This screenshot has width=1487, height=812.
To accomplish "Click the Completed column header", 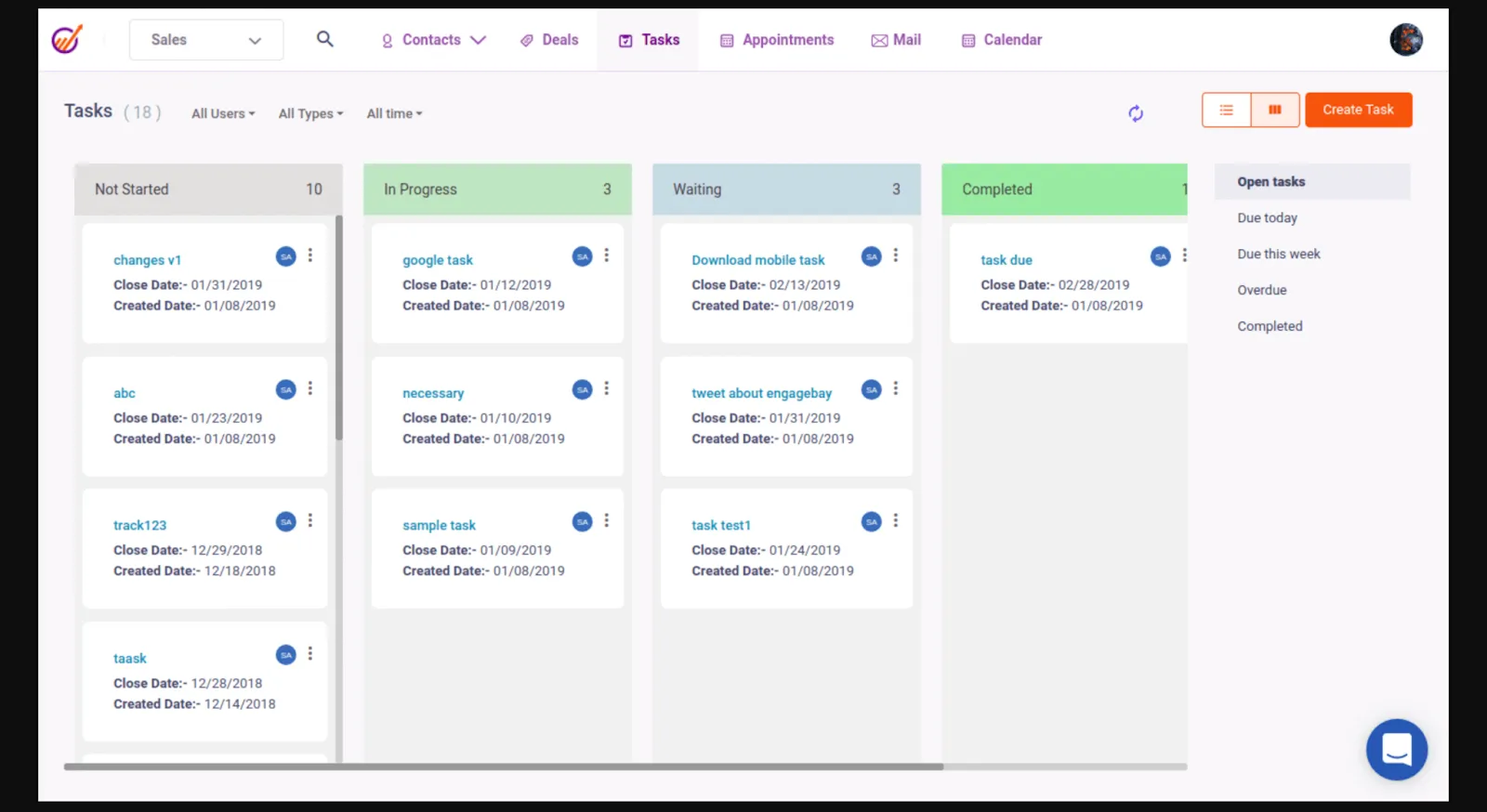I will (1064, 190).
